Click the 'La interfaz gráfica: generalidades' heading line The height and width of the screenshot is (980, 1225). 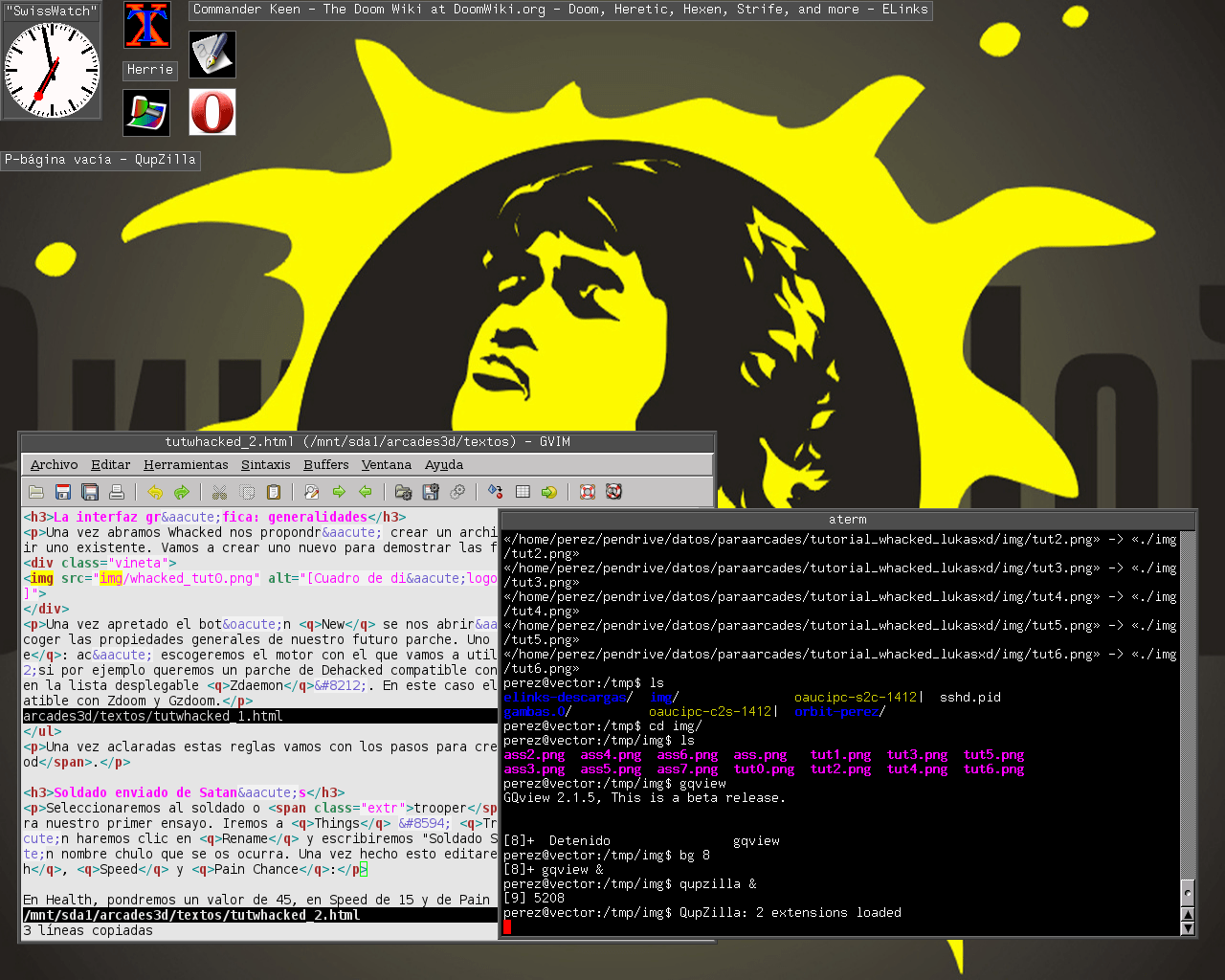[214, 517]
